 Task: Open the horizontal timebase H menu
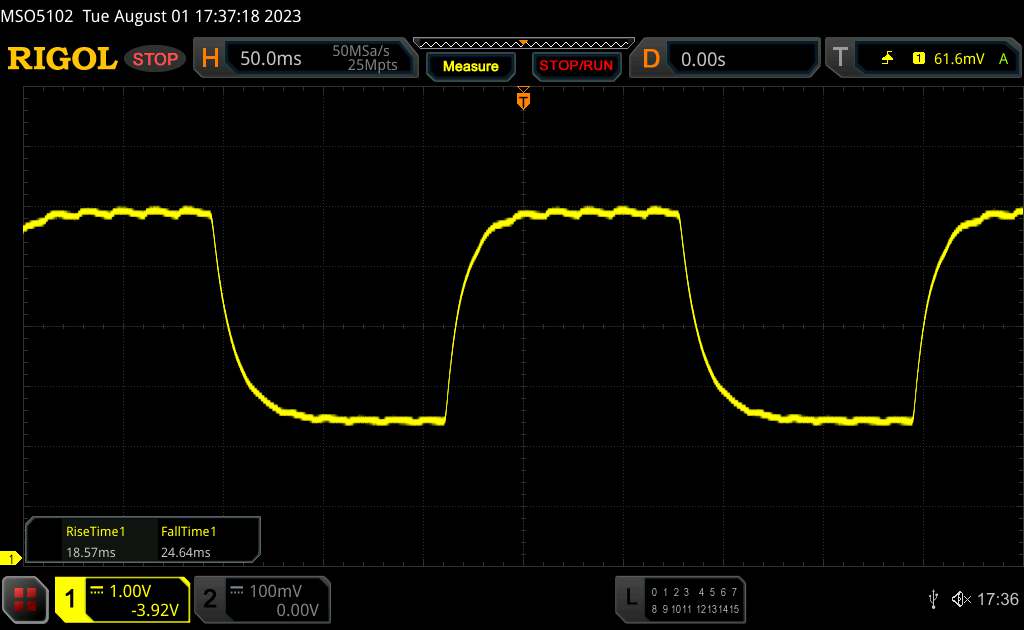pyautogui.click(x=210, y=59)
